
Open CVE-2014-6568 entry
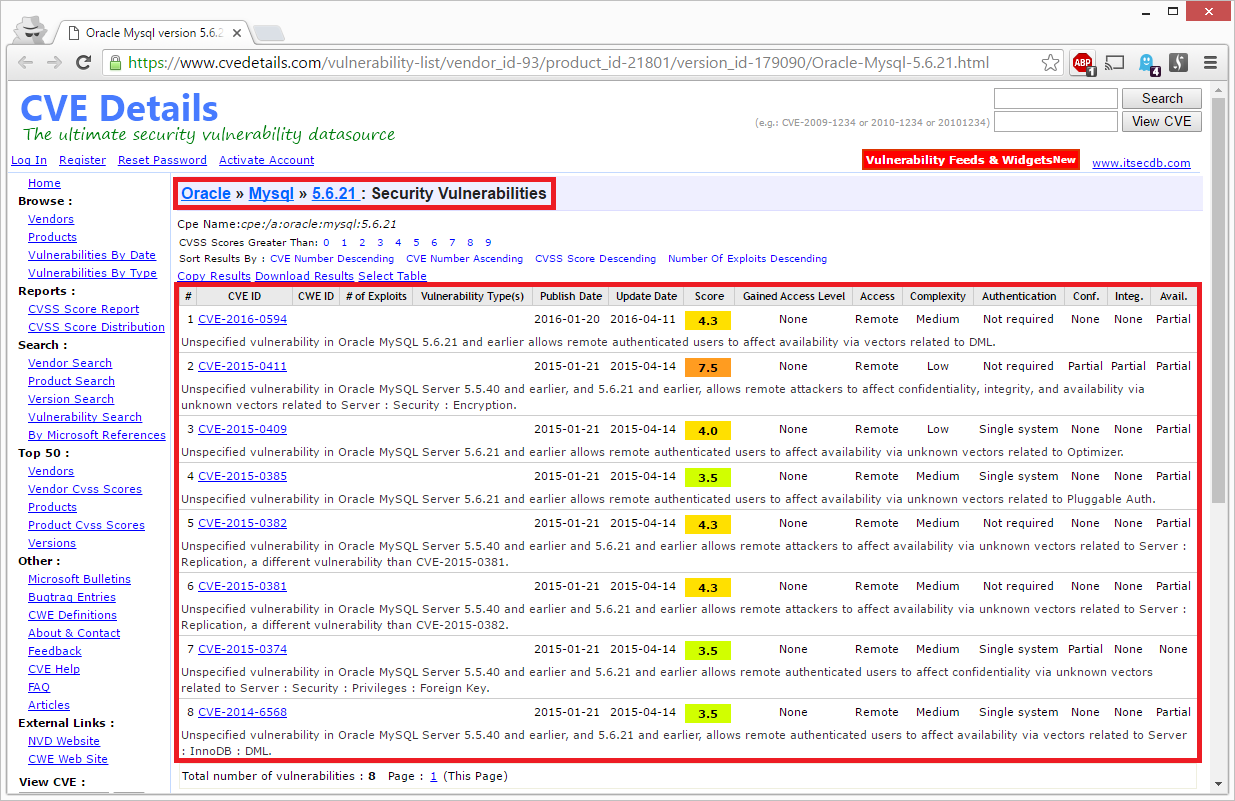(242, 712)
